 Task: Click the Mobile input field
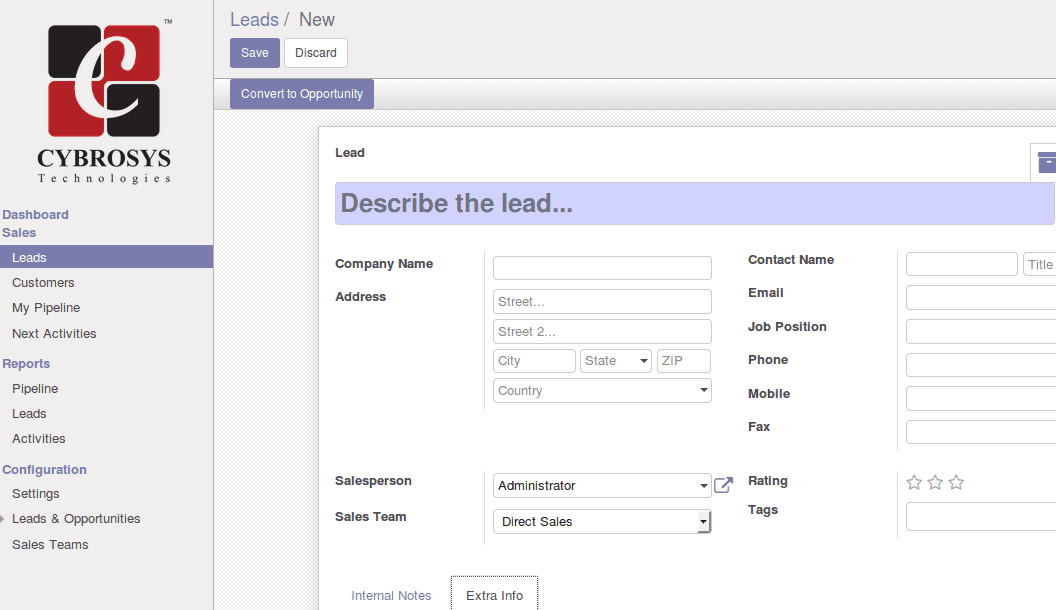[981, 398]
